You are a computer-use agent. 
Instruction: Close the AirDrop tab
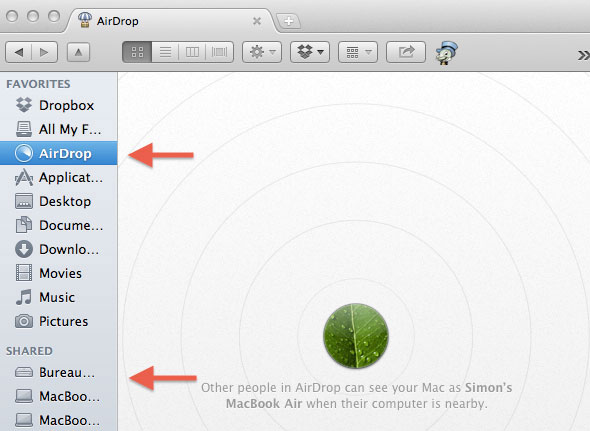coord(257,21)
